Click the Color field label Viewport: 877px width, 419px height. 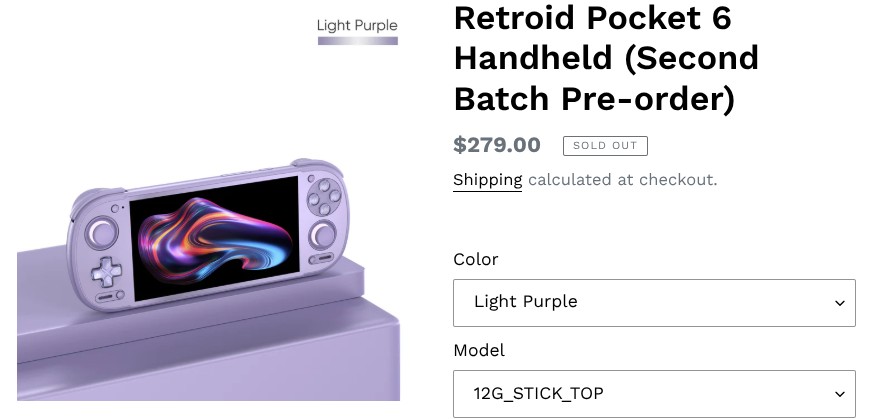475,259
